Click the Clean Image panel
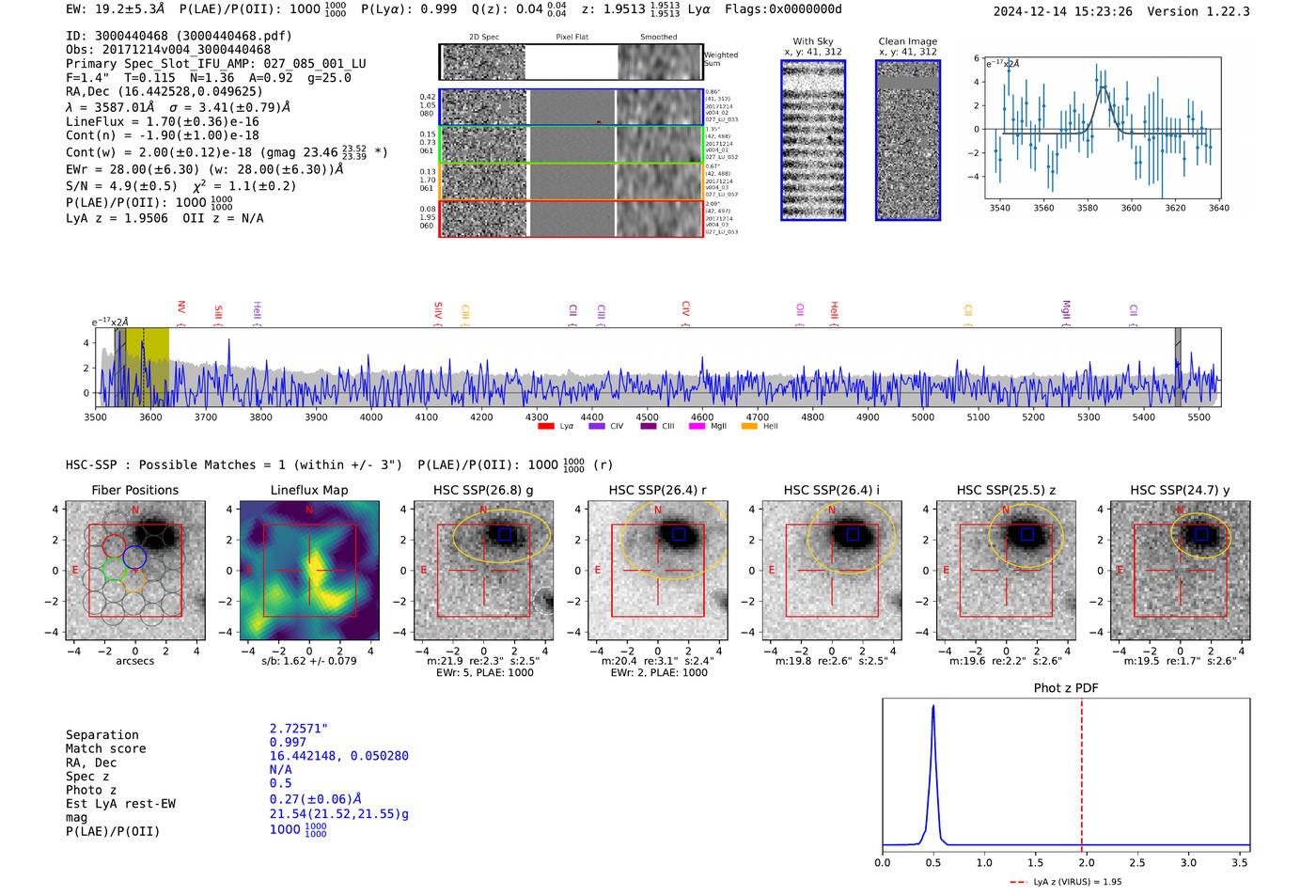1316x896 pixels. (908, 140)
